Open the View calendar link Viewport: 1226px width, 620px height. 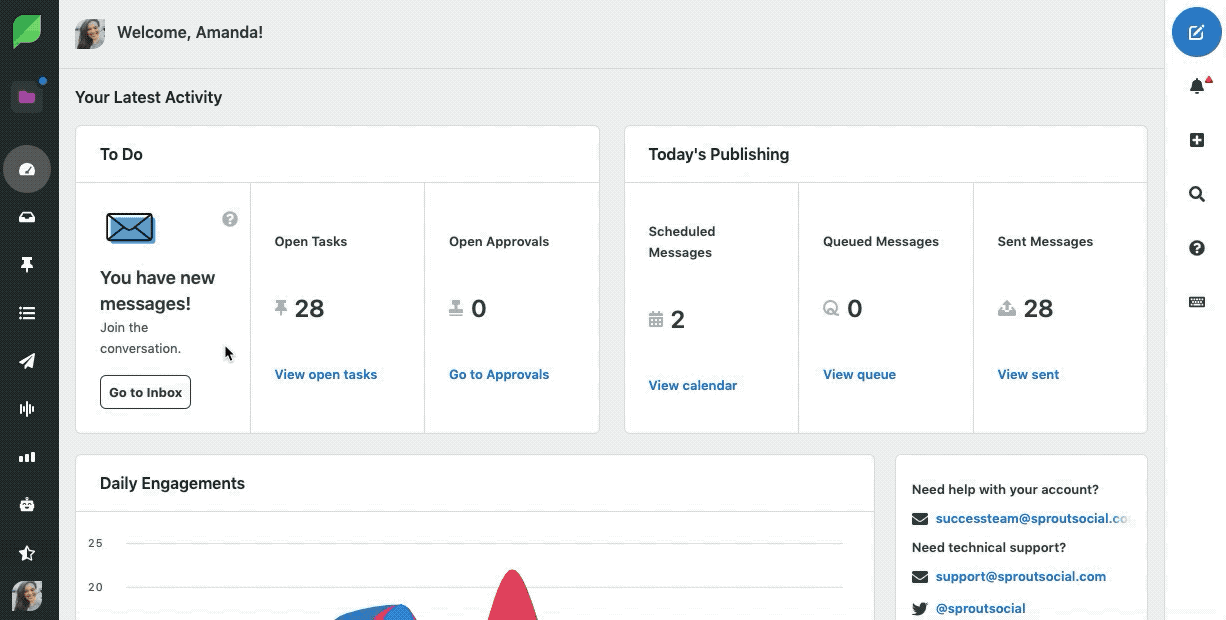click(693, 385)
